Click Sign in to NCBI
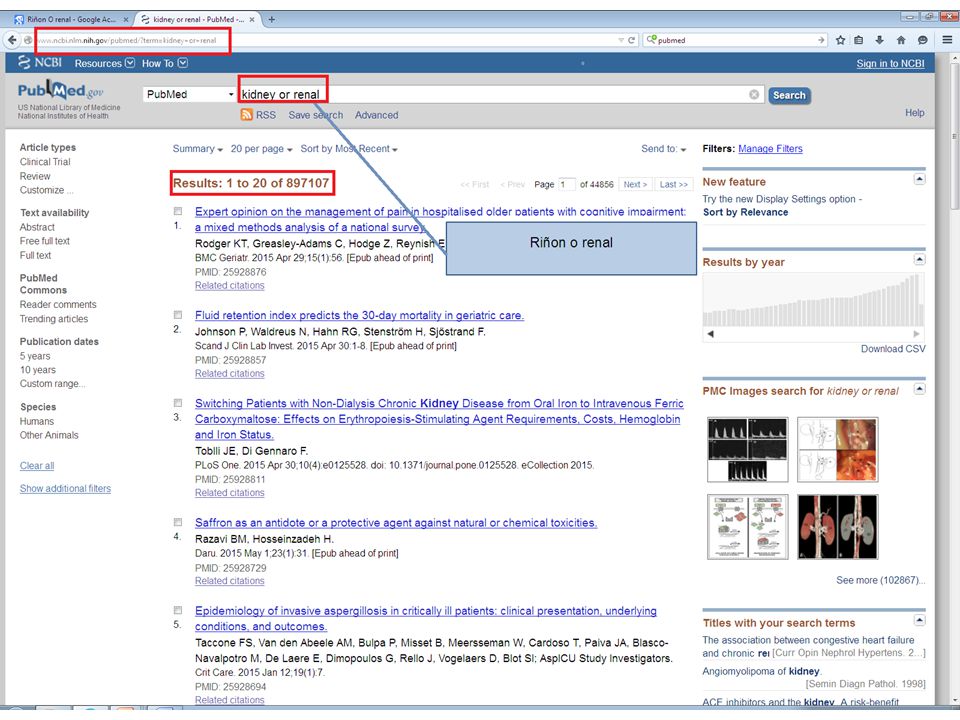The width and height of the screenshot is (960, 720). 890,63
